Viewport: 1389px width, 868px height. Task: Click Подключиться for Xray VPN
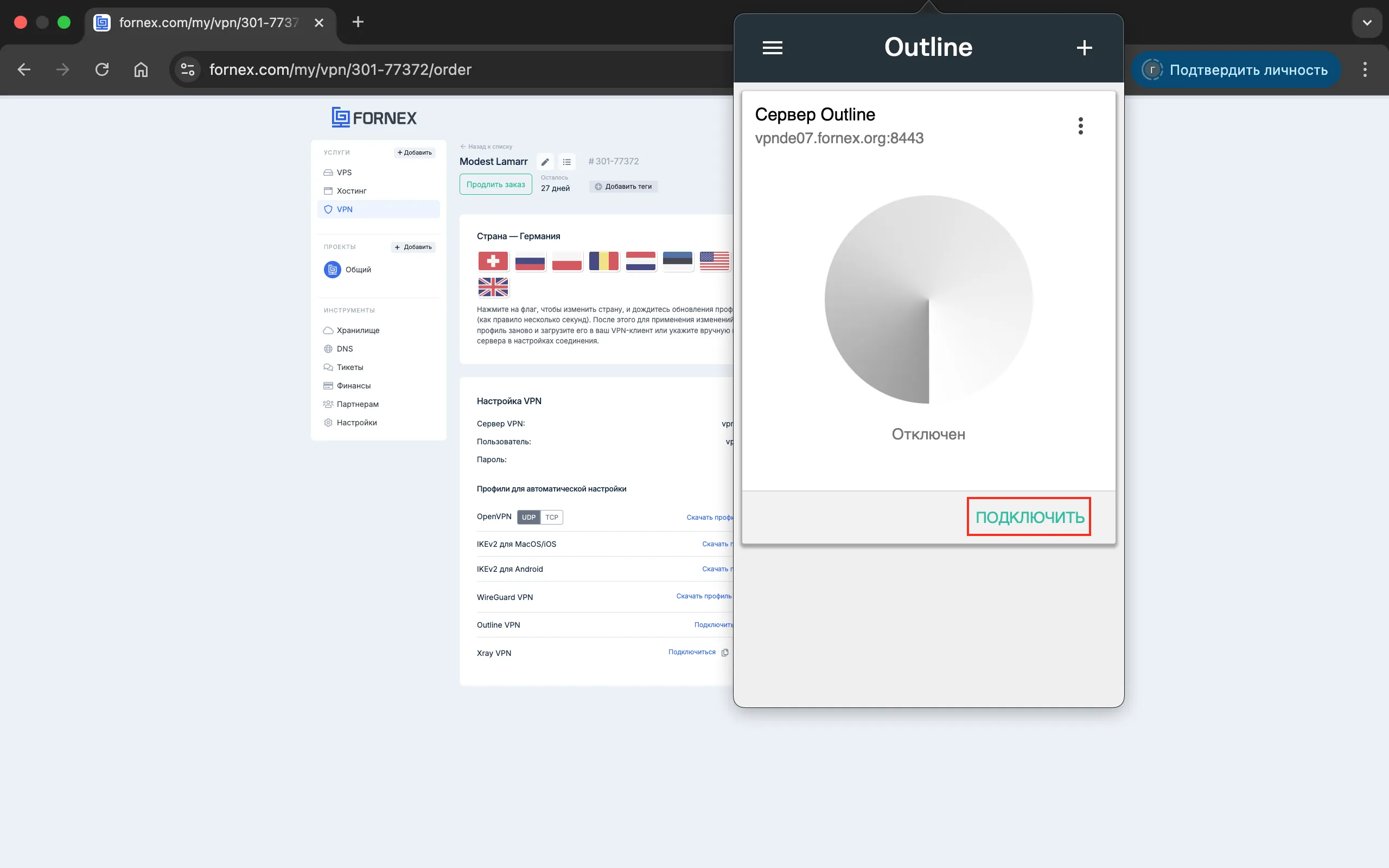point(692,652)
